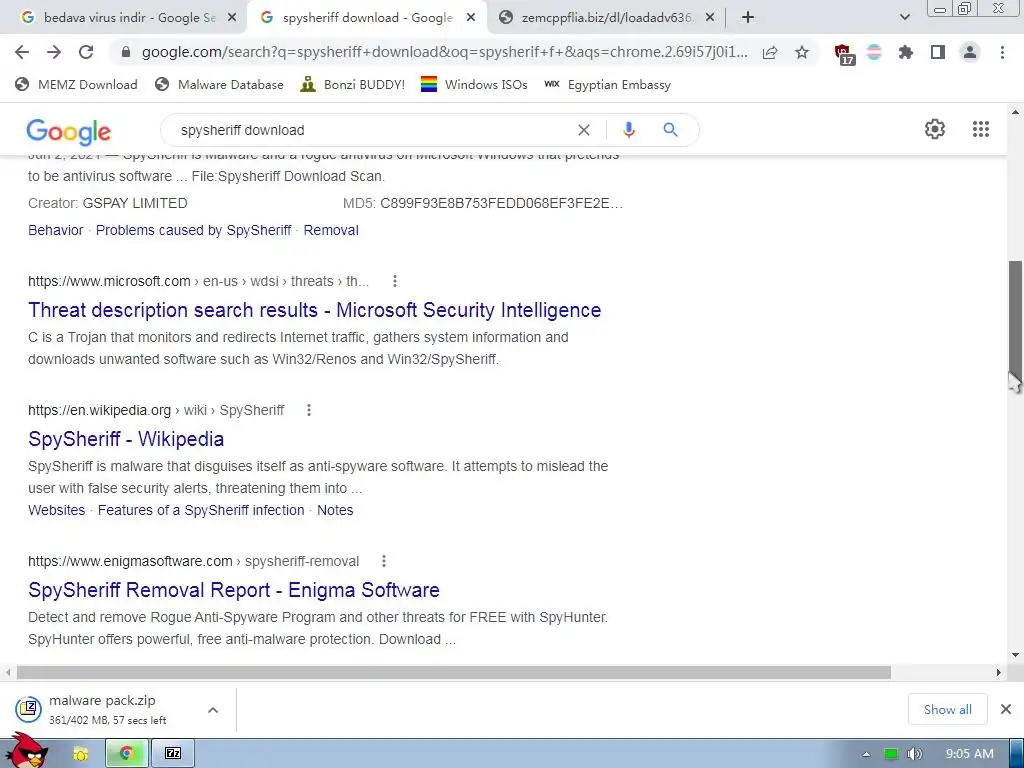Adjust volume from system tray speaker
The height and width of the screenshot is (768, 1024).
[x=915, y=754]
